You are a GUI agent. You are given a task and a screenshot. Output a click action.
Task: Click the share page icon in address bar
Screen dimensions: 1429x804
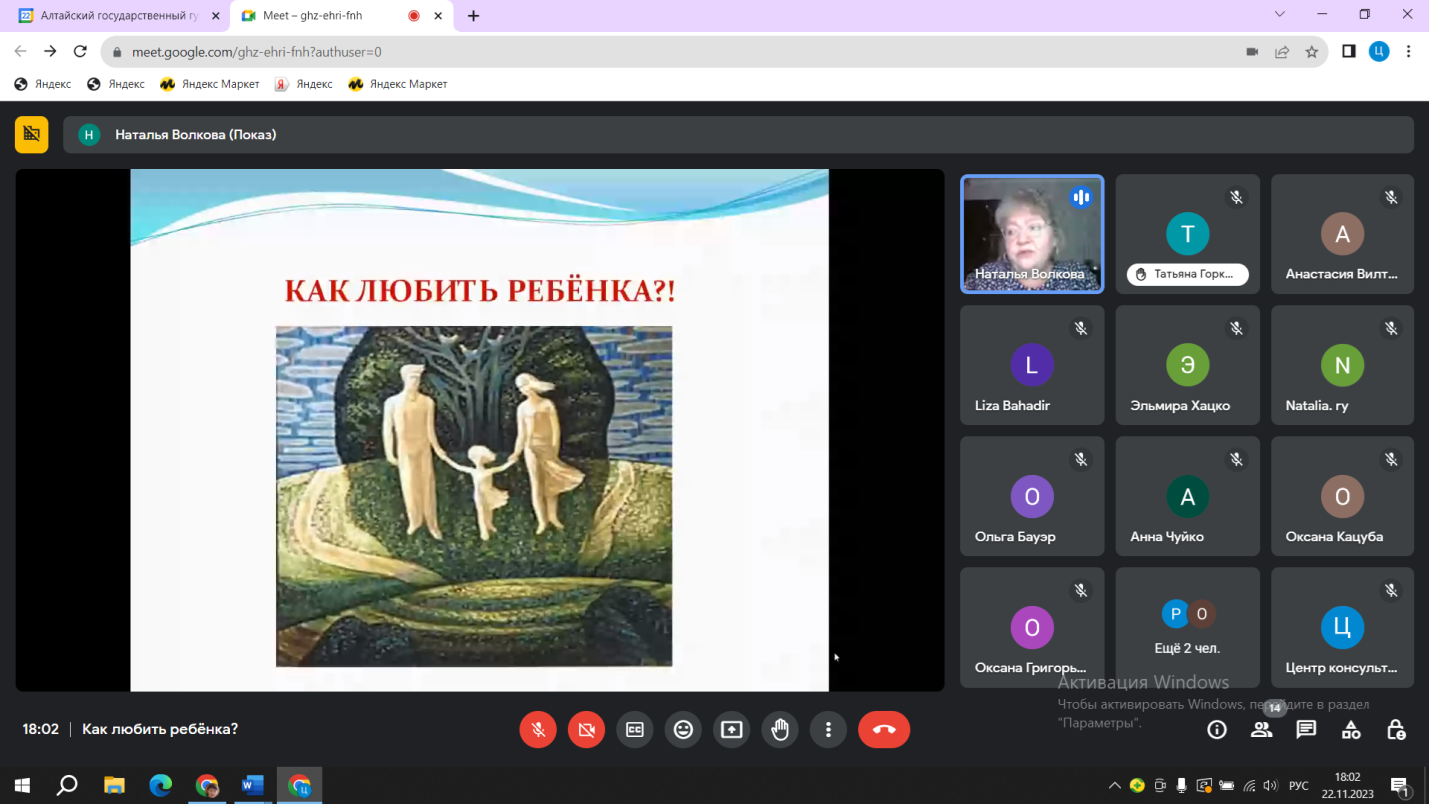[x=1282, y=52]
